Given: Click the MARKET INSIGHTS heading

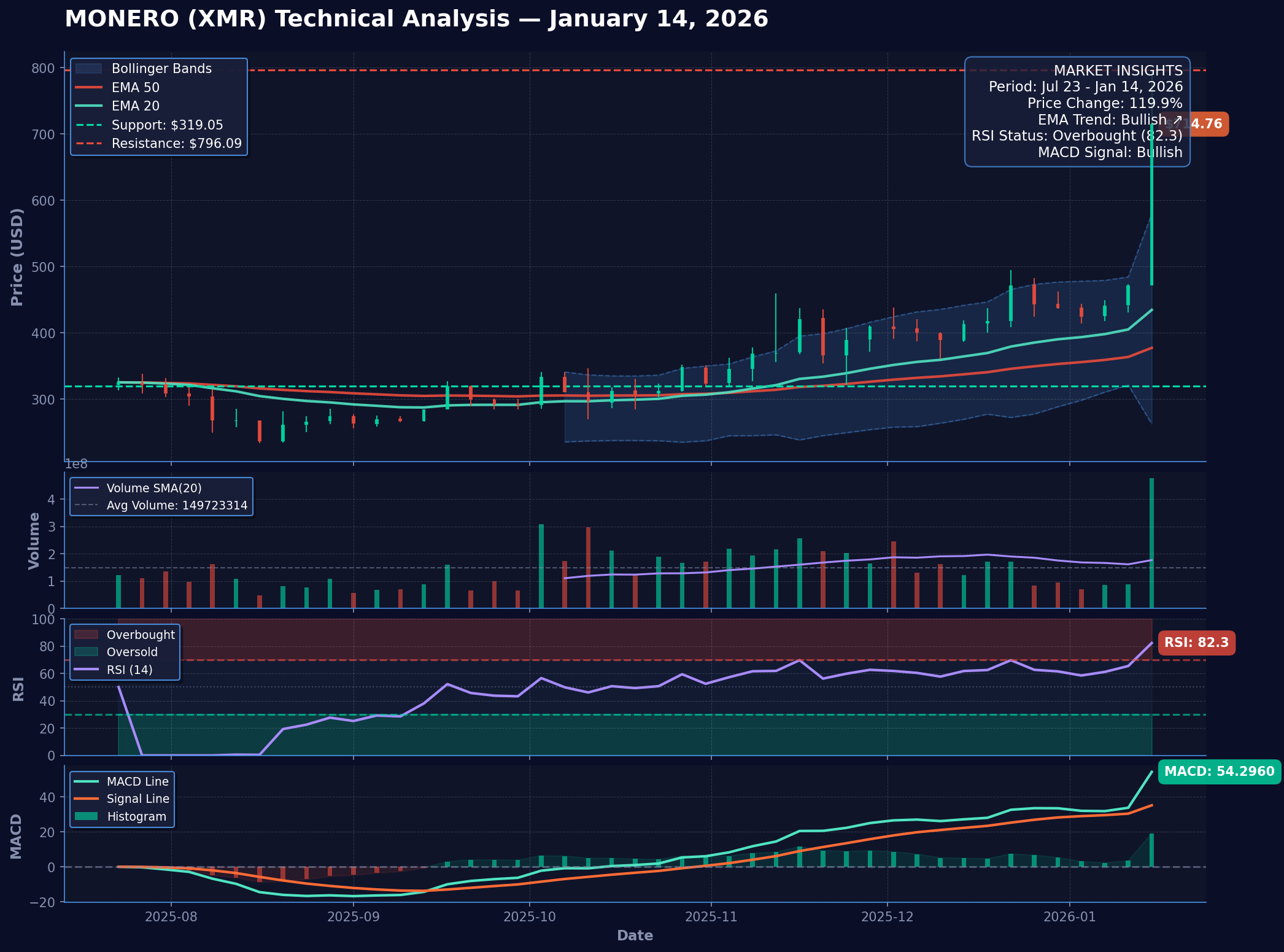Looking at the screenshot, I should tap(1118, 71).
